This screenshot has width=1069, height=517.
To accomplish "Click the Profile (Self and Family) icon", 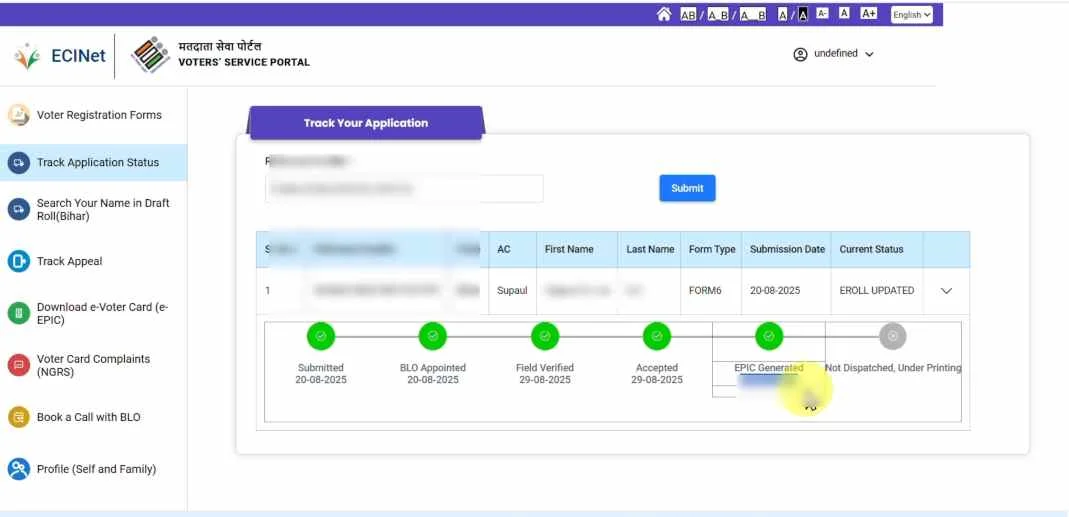I will (x=19, y=469).
